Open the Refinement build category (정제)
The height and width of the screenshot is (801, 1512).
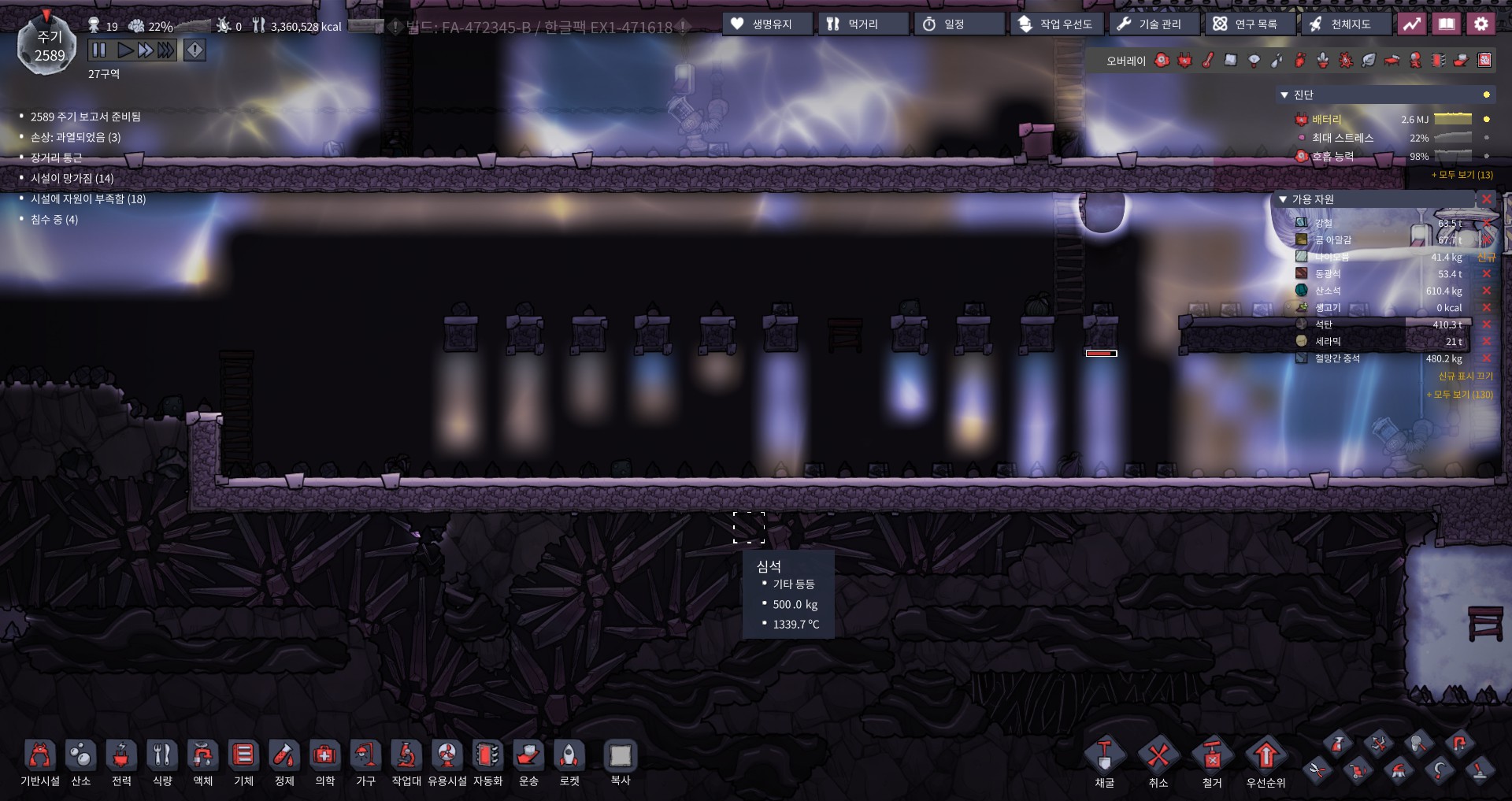[284, 762]
